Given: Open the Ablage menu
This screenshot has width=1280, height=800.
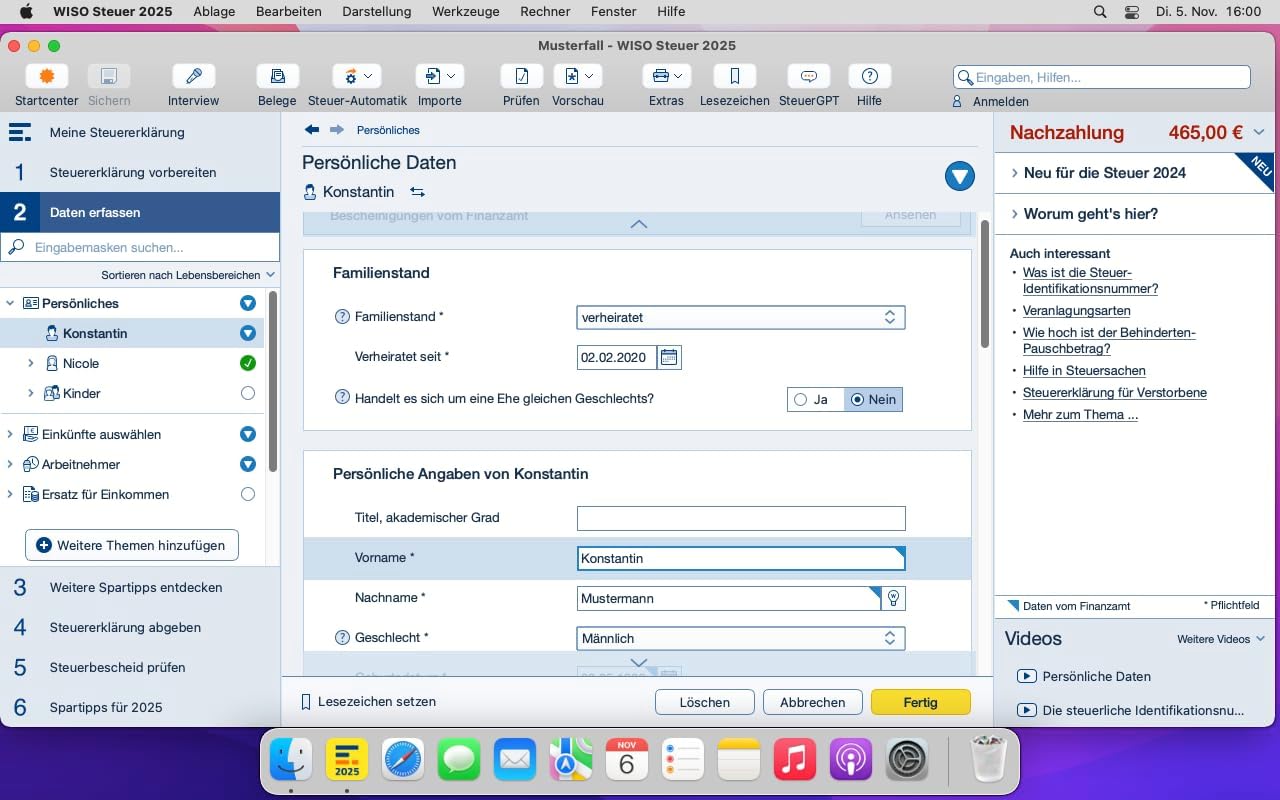Looking at the screenshot, I should point(215,12).
